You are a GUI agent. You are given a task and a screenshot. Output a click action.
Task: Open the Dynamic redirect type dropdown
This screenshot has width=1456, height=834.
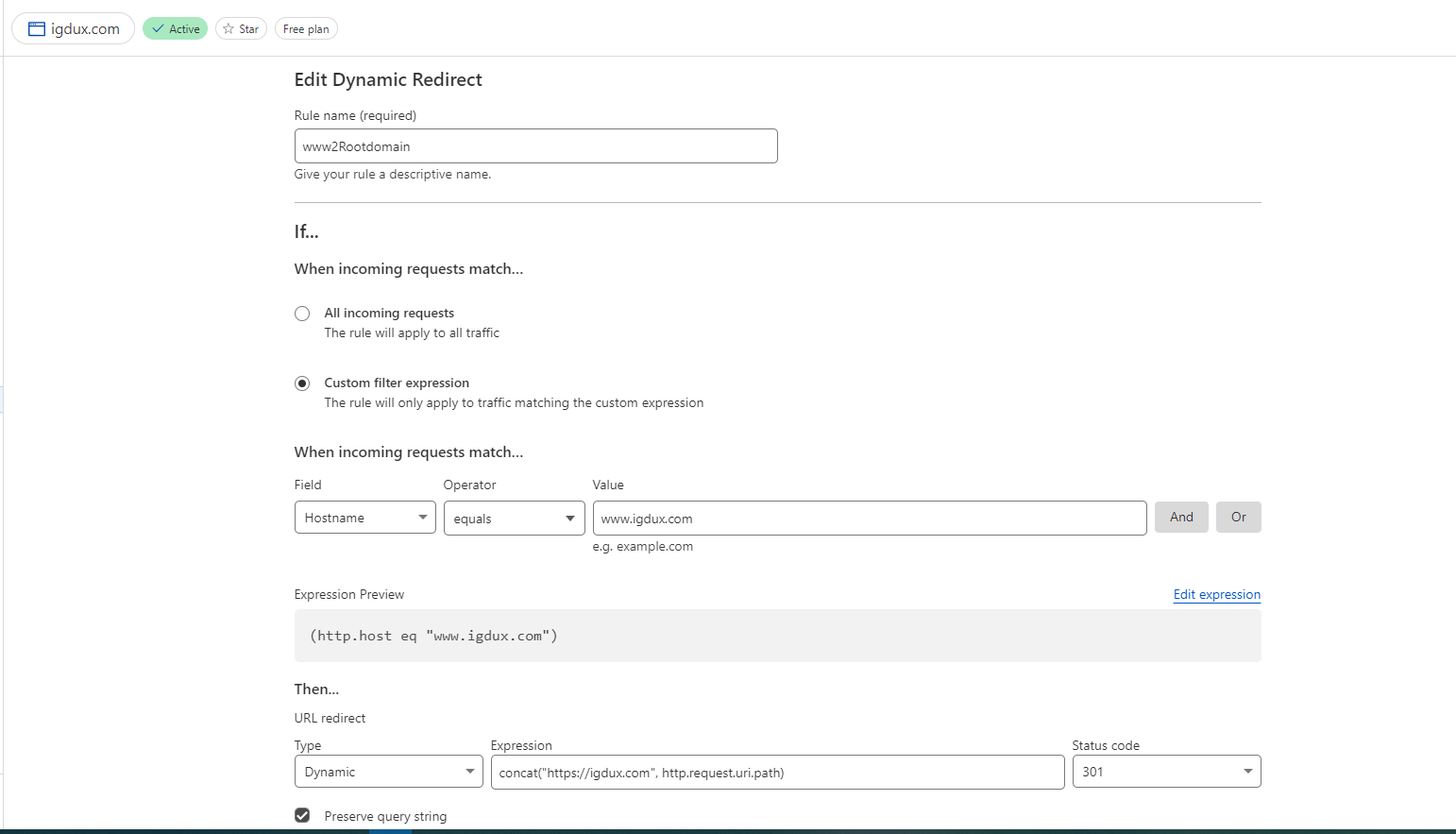[x=388, y=772]
